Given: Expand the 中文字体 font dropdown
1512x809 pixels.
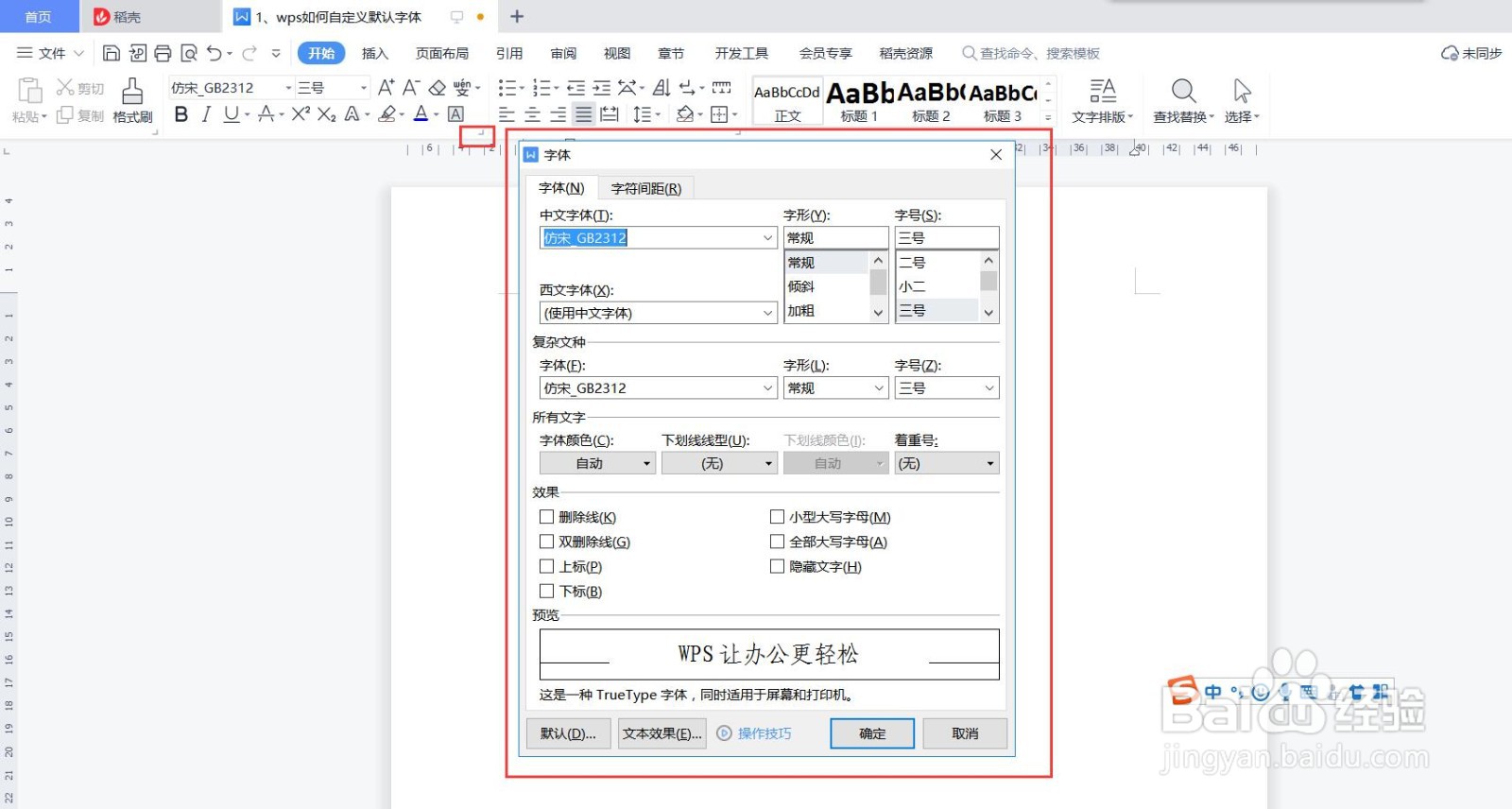Looking at the screenshot, I should tap(768, 238).
